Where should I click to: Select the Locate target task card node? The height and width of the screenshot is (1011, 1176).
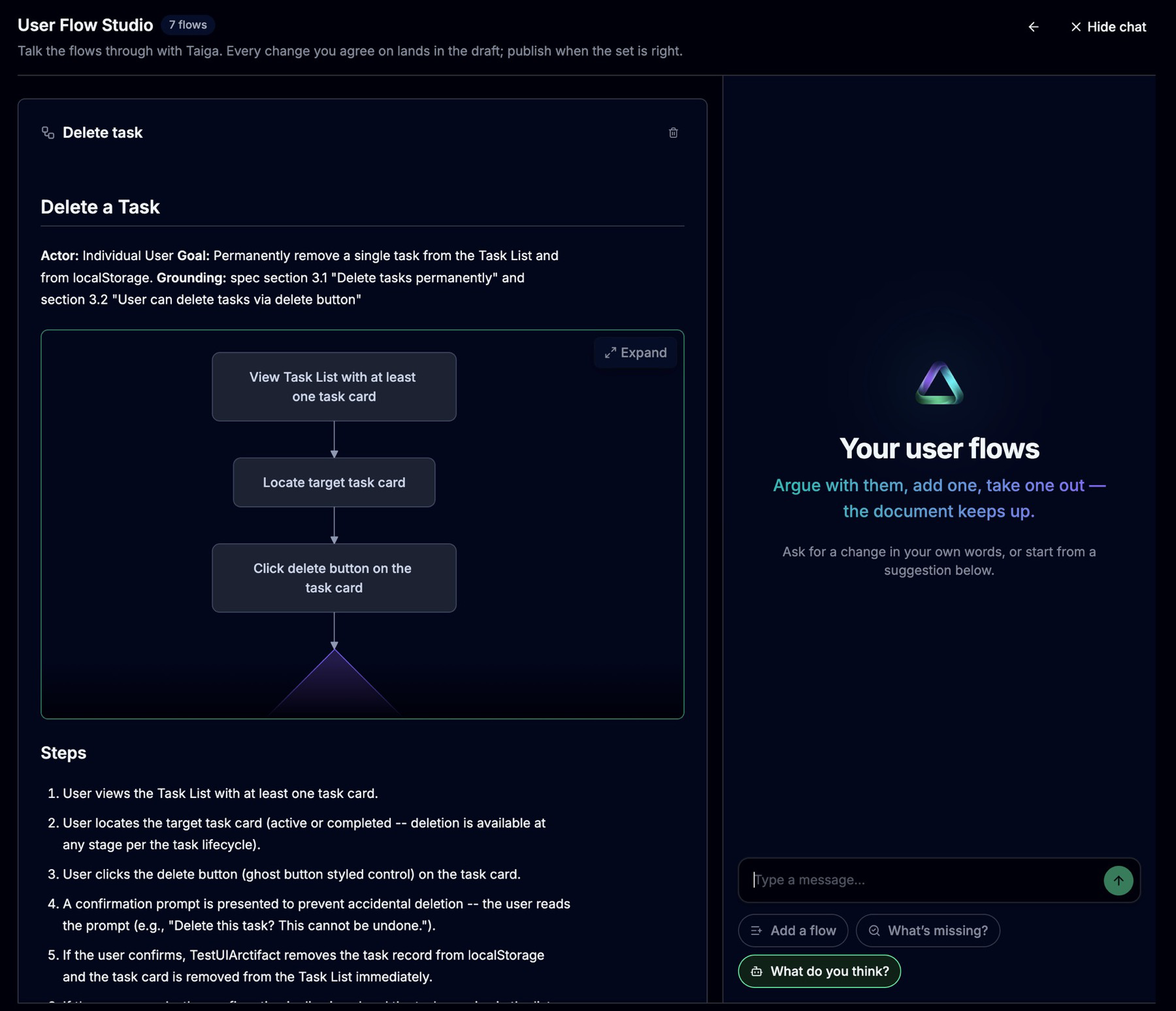pos(334,482)
